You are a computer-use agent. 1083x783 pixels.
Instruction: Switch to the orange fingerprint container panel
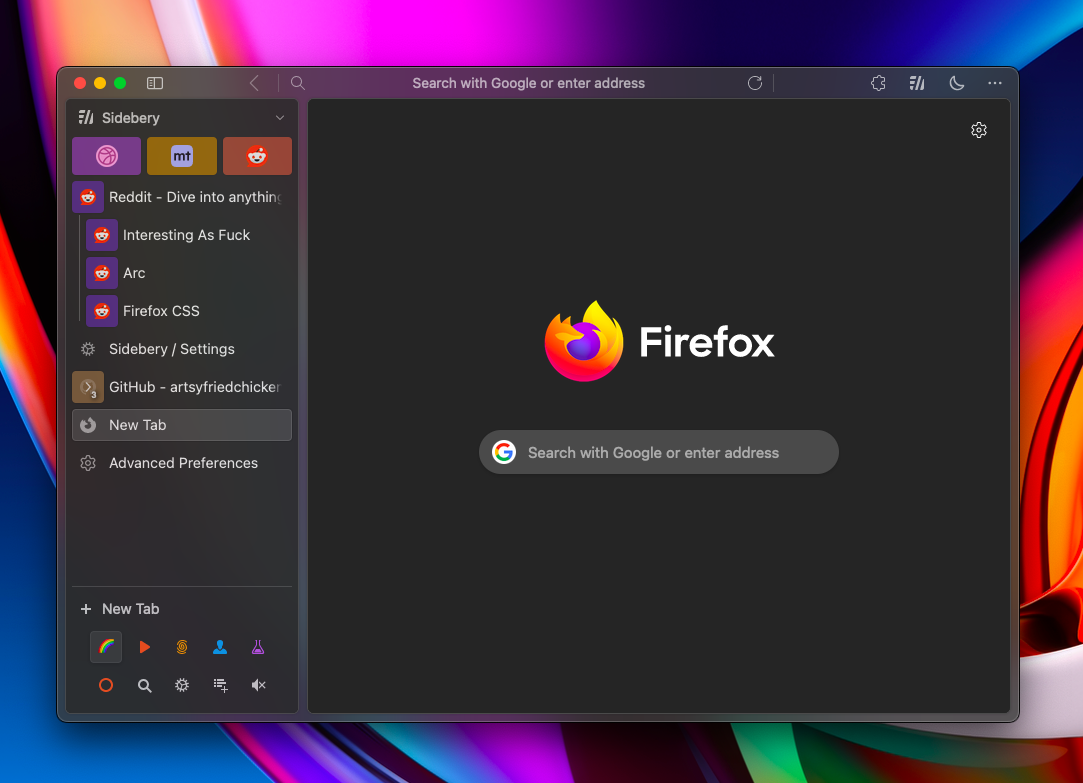pyautogui.click(x=182, y=647)
